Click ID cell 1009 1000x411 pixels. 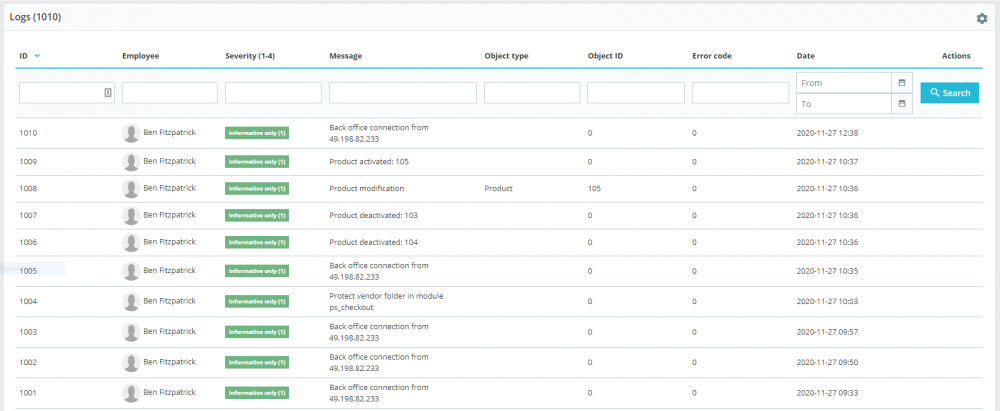point(28,162)
